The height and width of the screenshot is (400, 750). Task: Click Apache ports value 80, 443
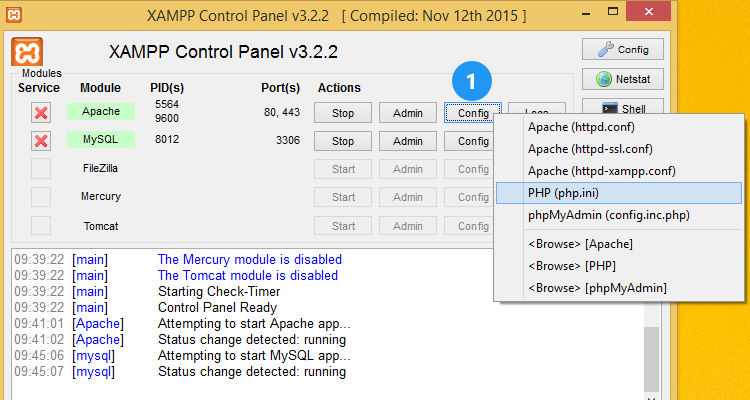(x=282, y=112)
